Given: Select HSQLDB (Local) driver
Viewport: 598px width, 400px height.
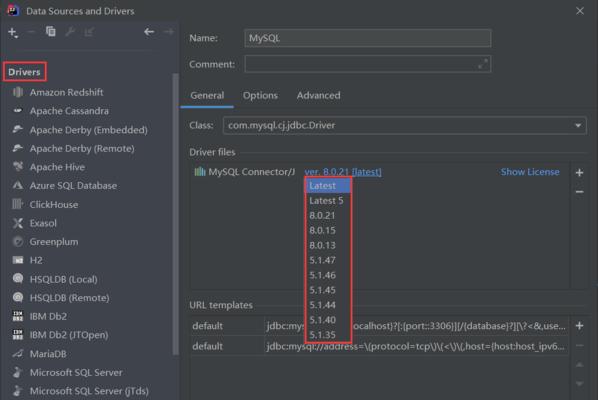Looking at the screenshot, I should 64,279.
